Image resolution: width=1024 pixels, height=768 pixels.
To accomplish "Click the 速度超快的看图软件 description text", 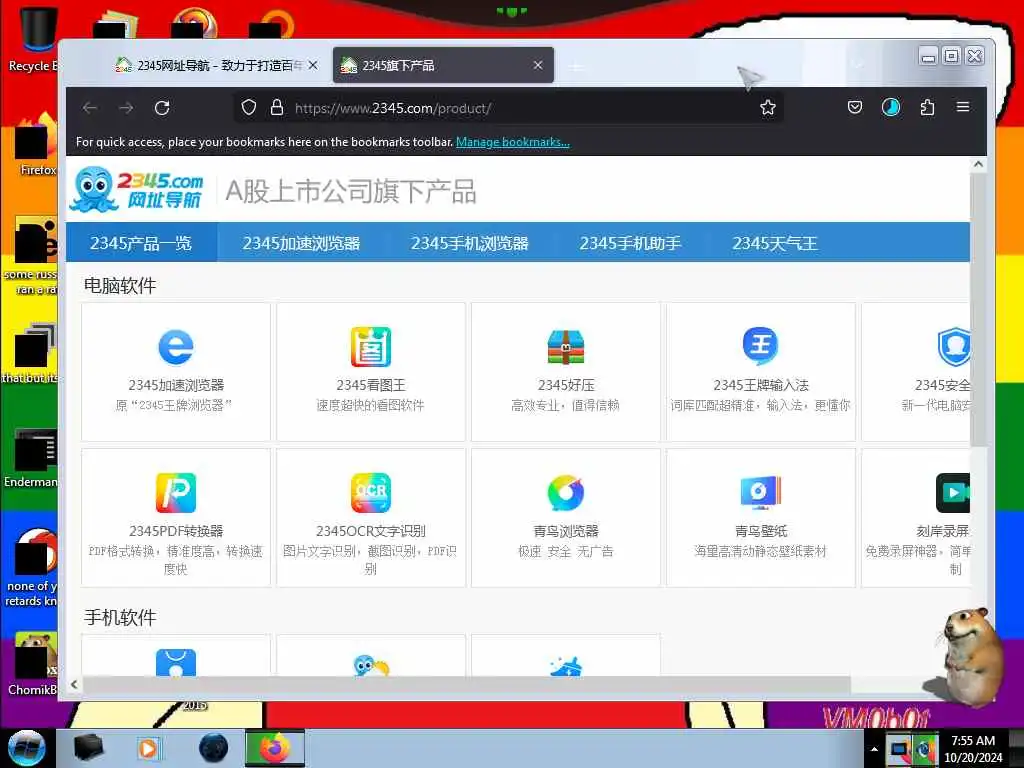I will [x=370, y=405].
